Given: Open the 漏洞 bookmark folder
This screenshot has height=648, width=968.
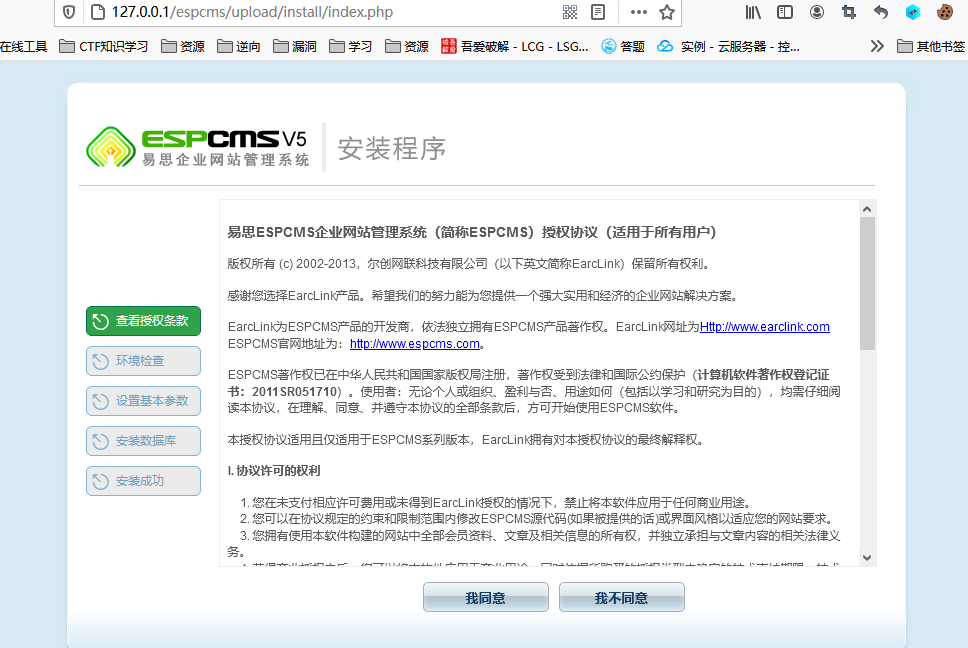Looking at the screenshot, I should tap(295, 46).
